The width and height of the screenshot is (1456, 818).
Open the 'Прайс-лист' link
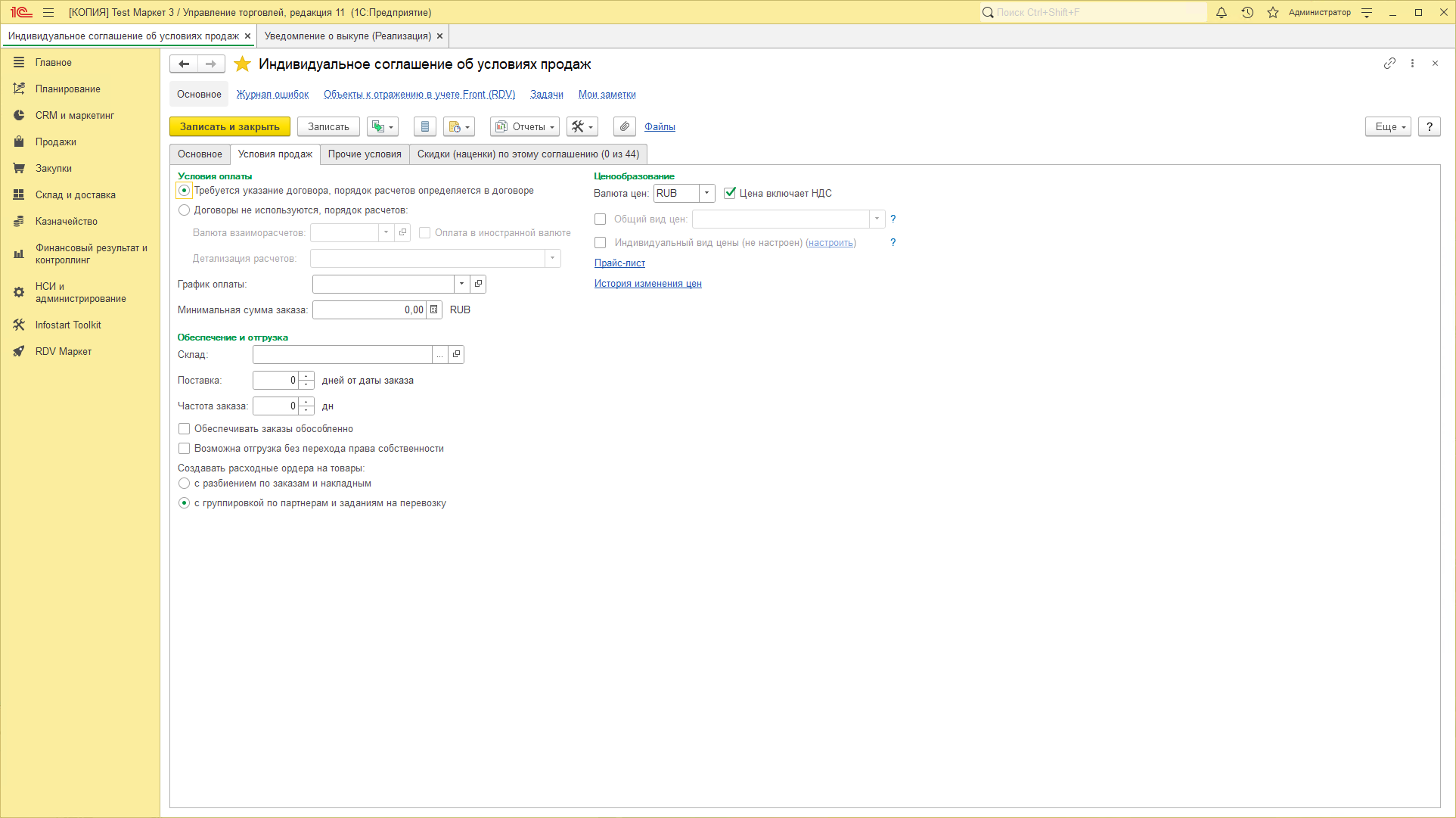619,263
